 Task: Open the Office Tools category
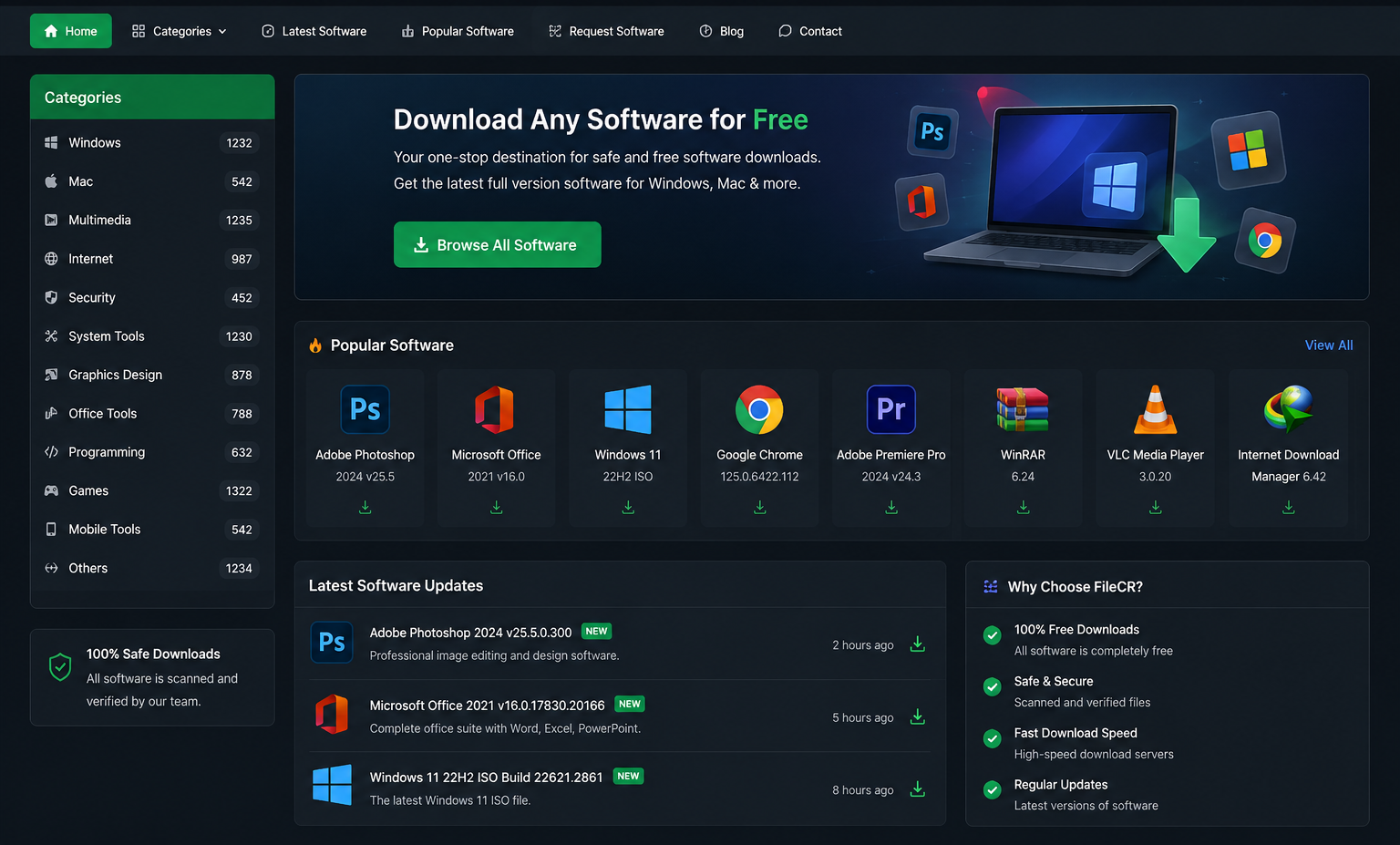(x=152, y=414)
